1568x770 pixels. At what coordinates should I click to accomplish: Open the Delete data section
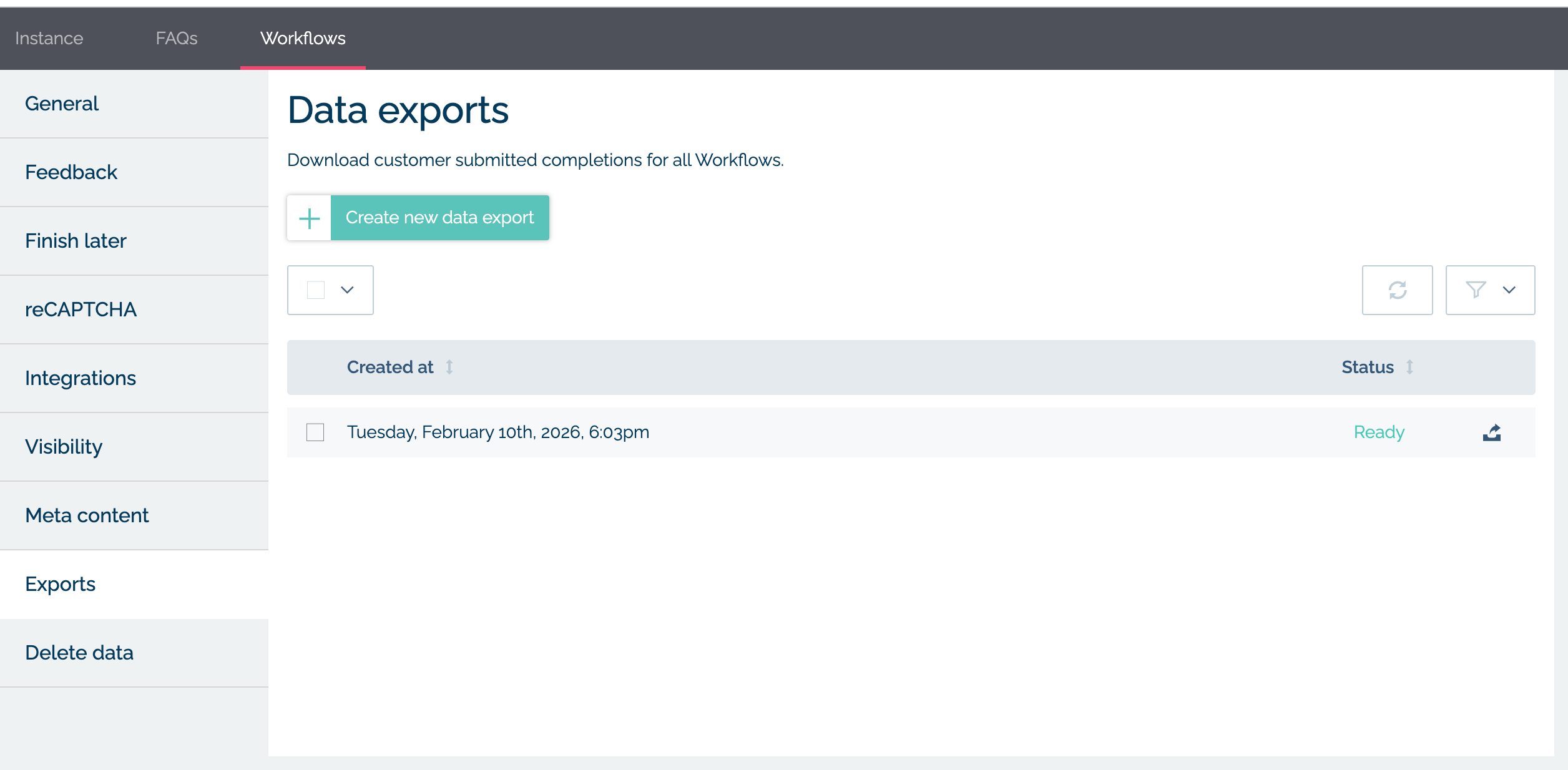click(79, 652)
